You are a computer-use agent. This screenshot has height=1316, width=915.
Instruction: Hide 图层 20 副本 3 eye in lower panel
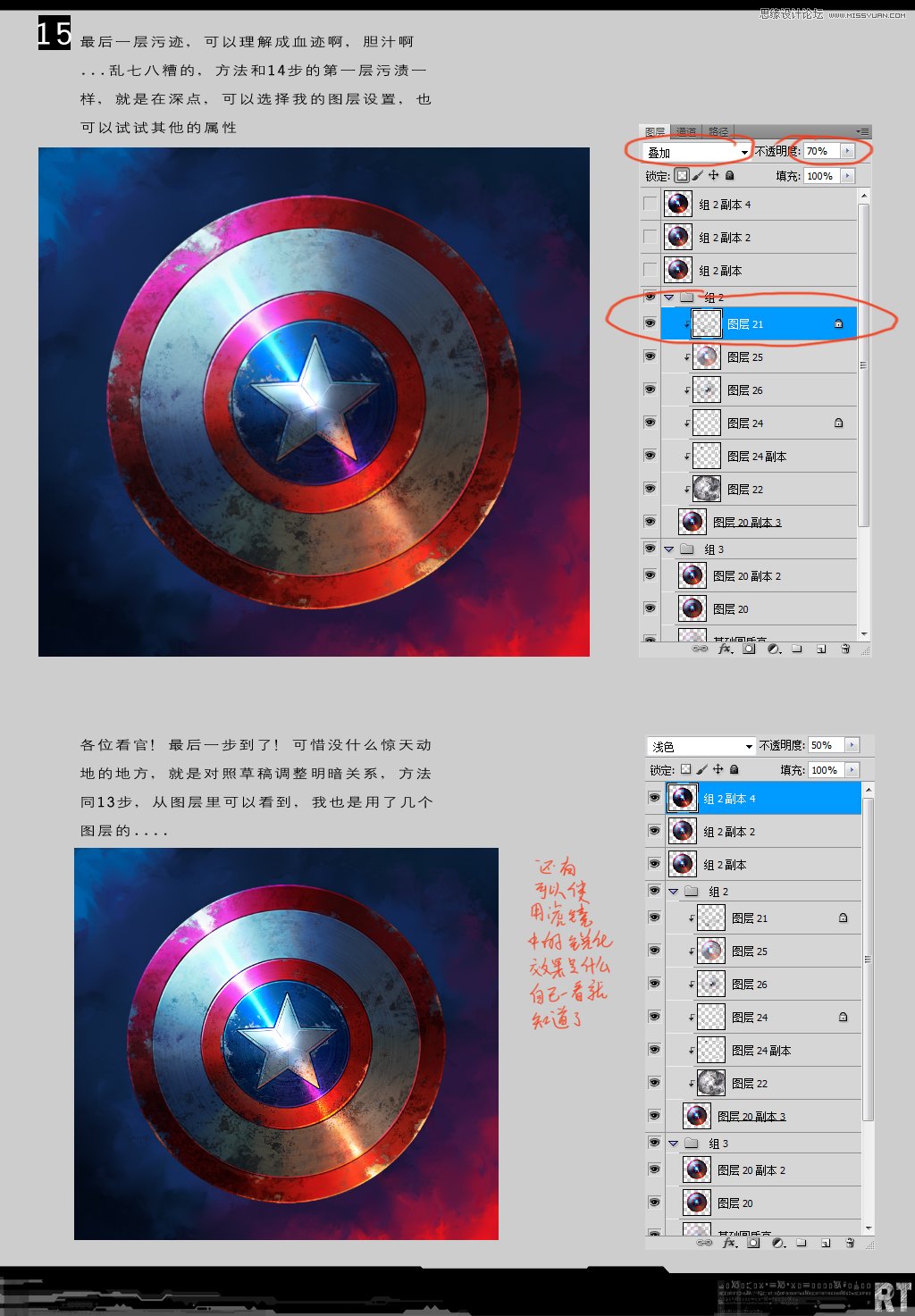[x=654, y=1115]
